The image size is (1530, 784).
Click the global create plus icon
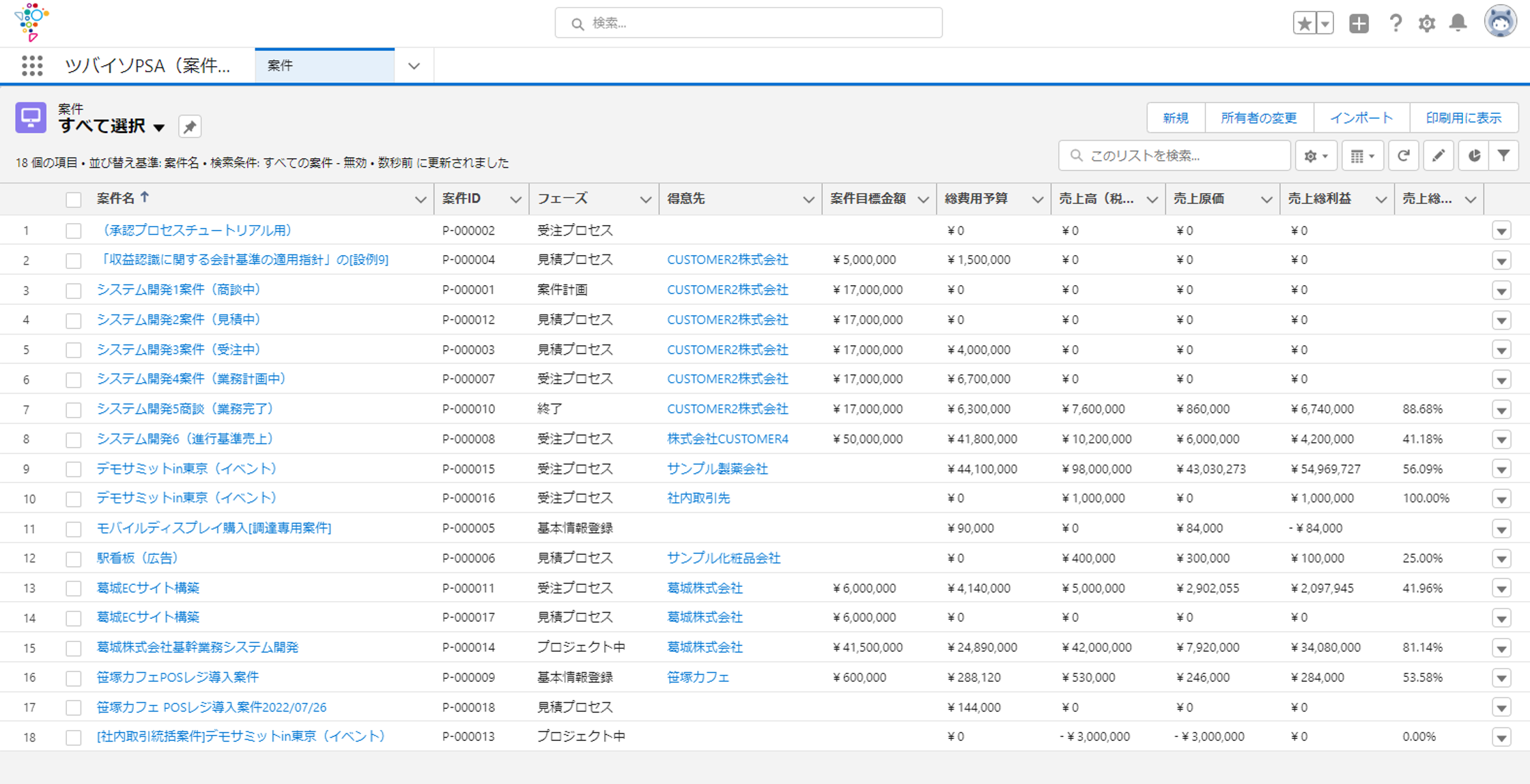[x=1359, y=23]
